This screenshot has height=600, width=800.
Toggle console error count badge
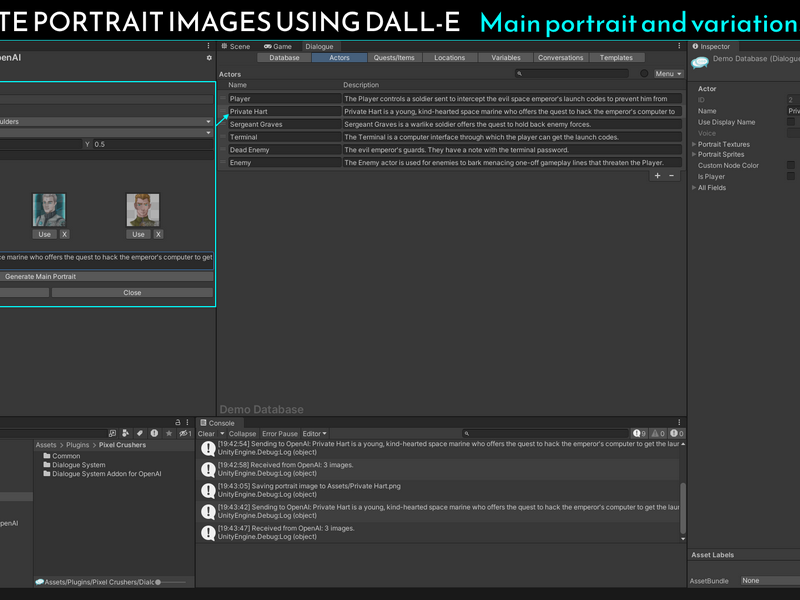click(677, 434)
